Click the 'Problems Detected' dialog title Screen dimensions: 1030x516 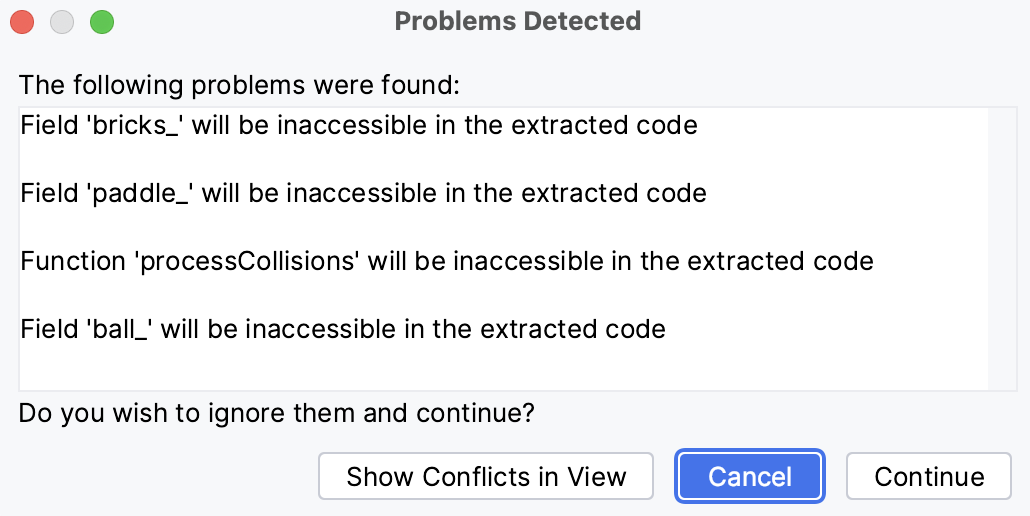coord(517,21)
